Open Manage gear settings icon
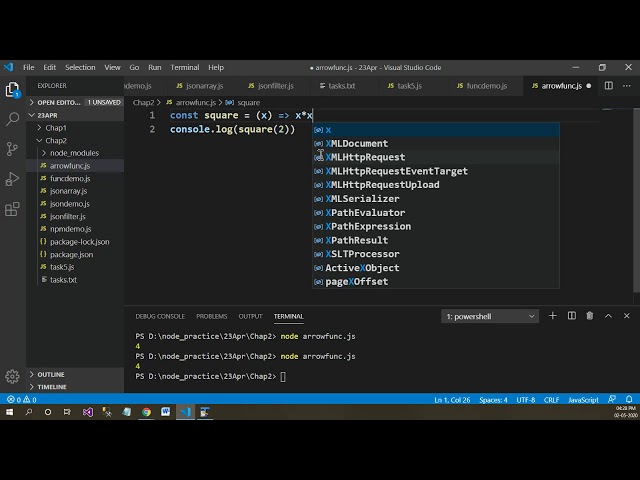 pos(13,376)
